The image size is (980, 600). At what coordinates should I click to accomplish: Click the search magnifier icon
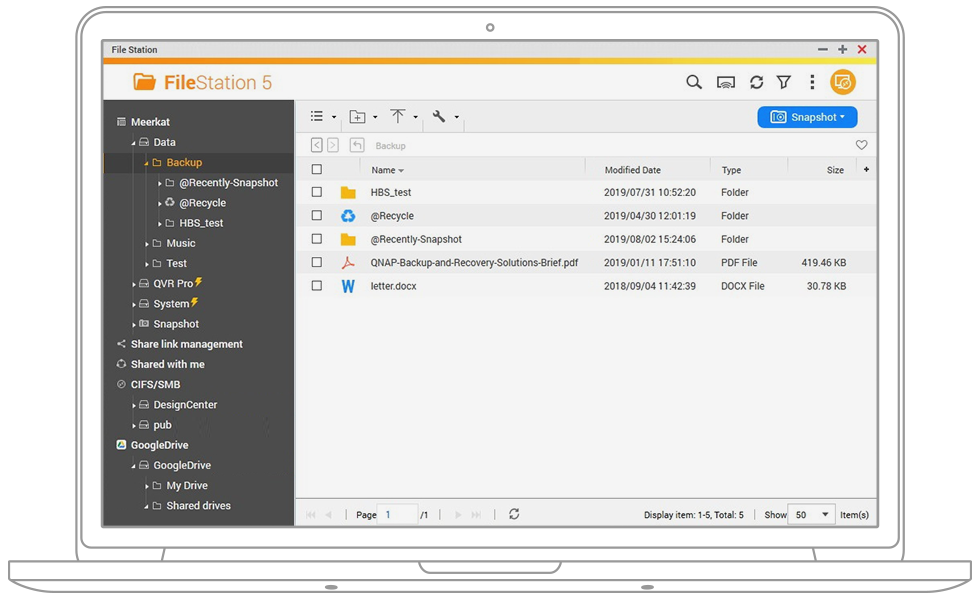[693, 83]
